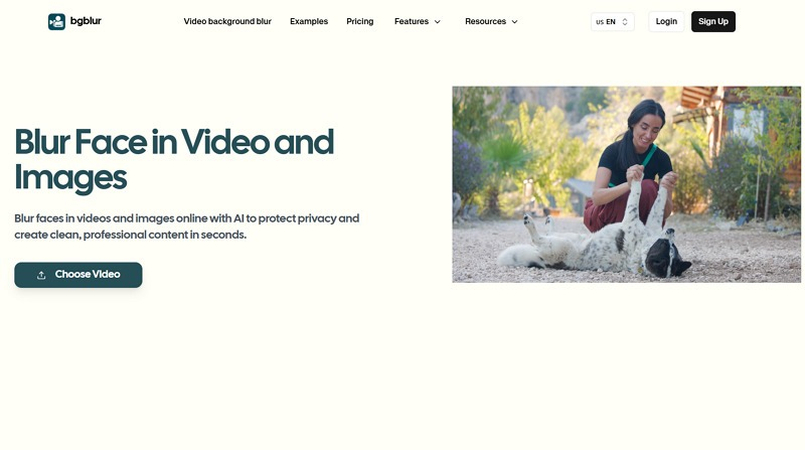Open the US EN language dropdown
This screenshot has width=805, height=450.
pyautogui.click(x=612, y=22)
